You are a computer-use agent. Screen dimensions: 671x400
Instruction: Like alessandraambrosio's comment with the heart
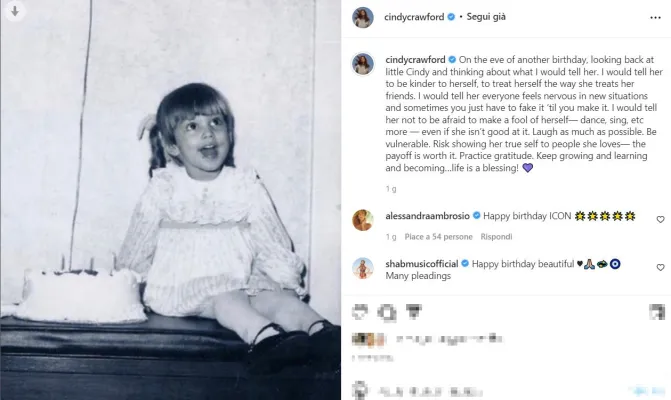[660, 219]
